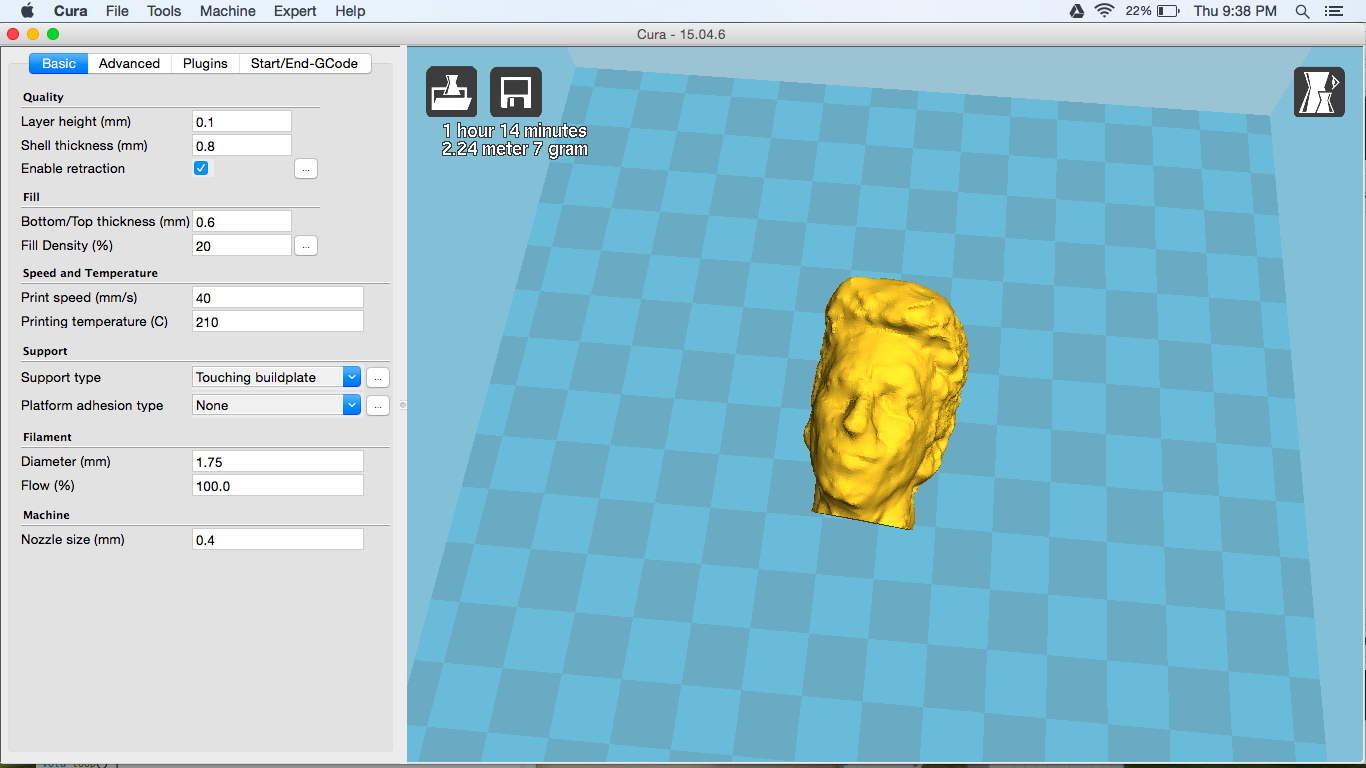
Task: Click the 'Enable retraction' label
Action: click(x=73, y=168)
